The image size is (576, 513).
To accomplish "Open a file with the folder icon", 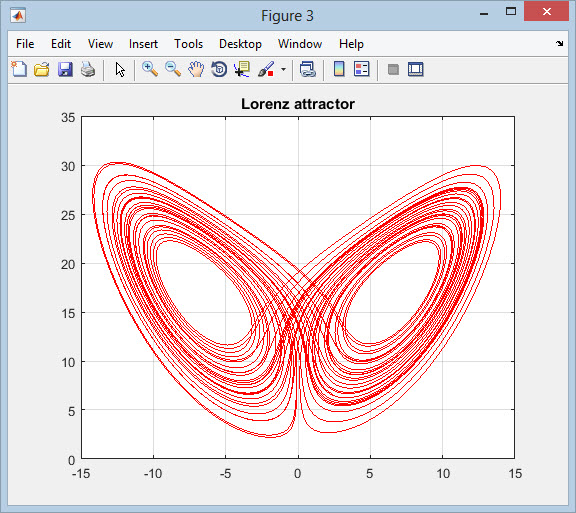I will point(42,69).
